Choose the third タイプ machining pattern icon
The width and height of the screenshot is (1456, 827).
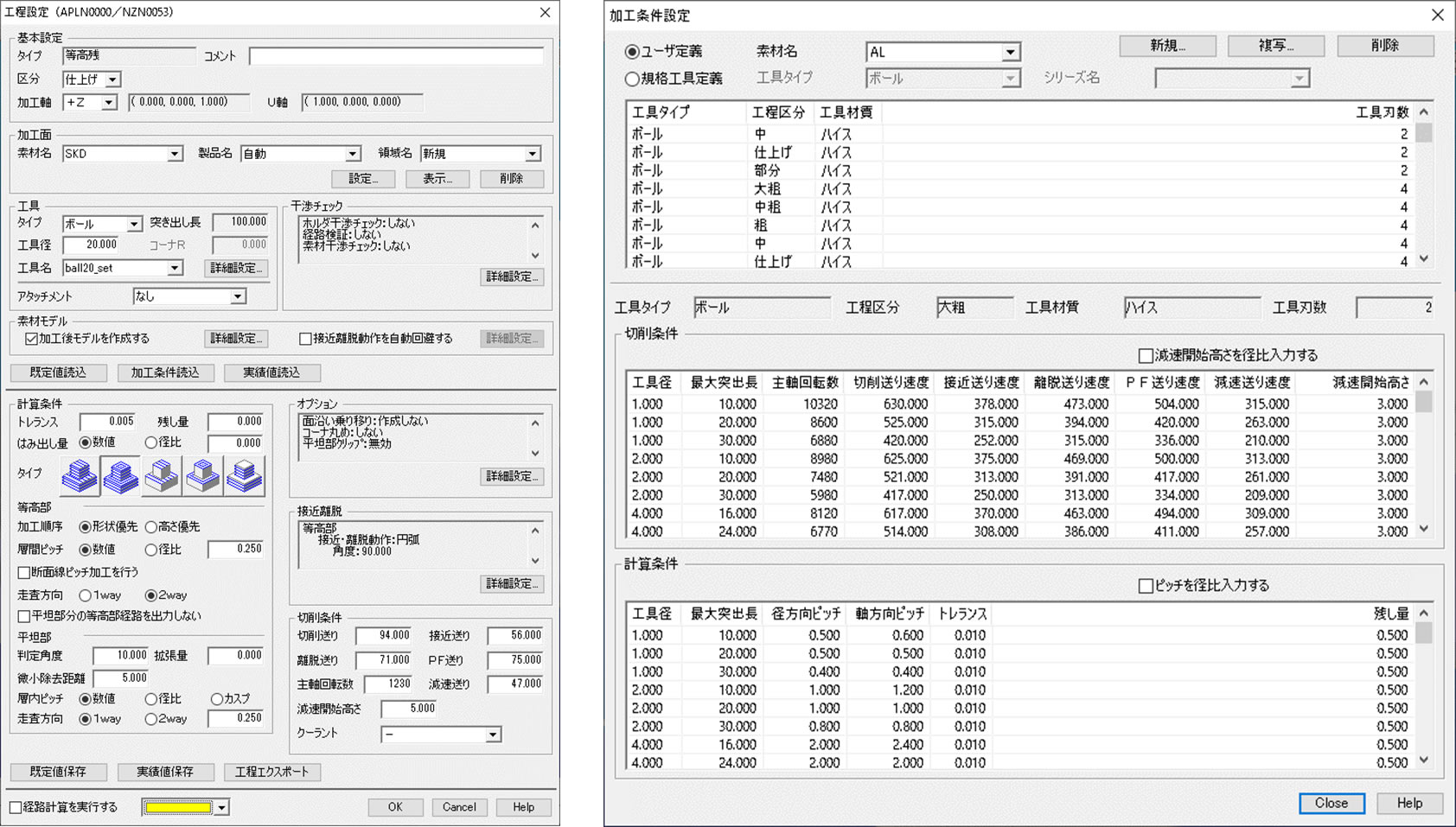(x=162, y=476)
